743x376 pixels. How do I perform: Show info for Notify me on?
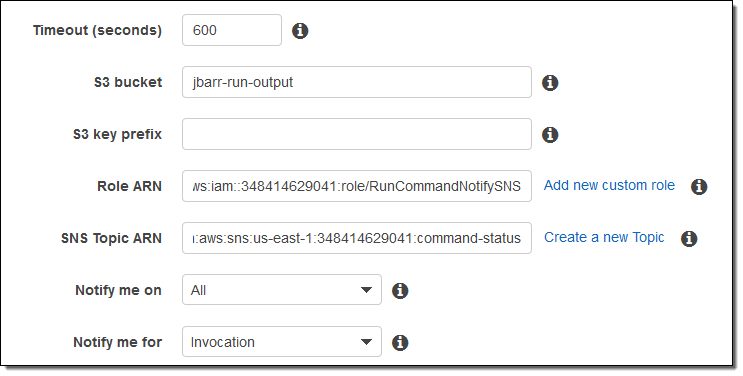click(400, 290)
